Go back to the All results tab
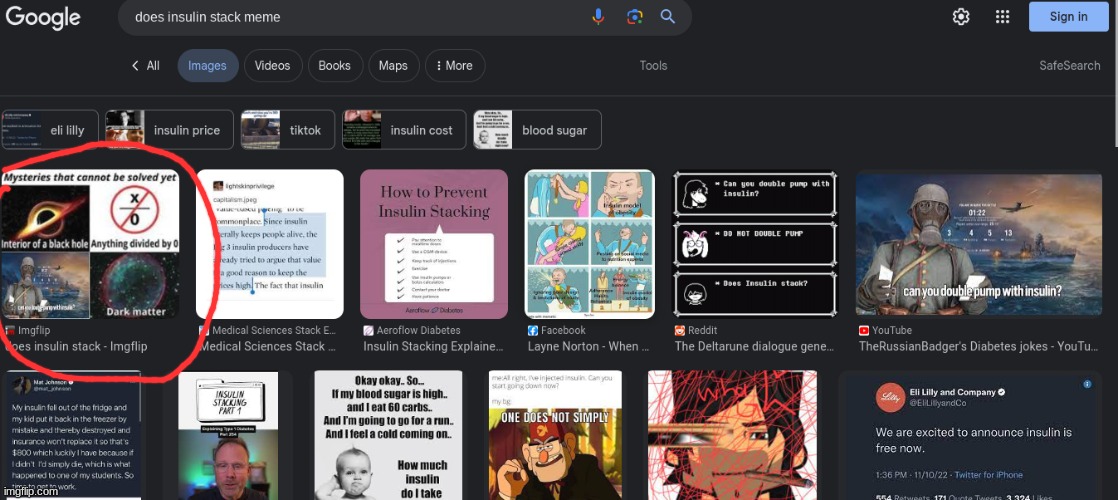Viewport: 1118px width, 500px height. (145, 66)
